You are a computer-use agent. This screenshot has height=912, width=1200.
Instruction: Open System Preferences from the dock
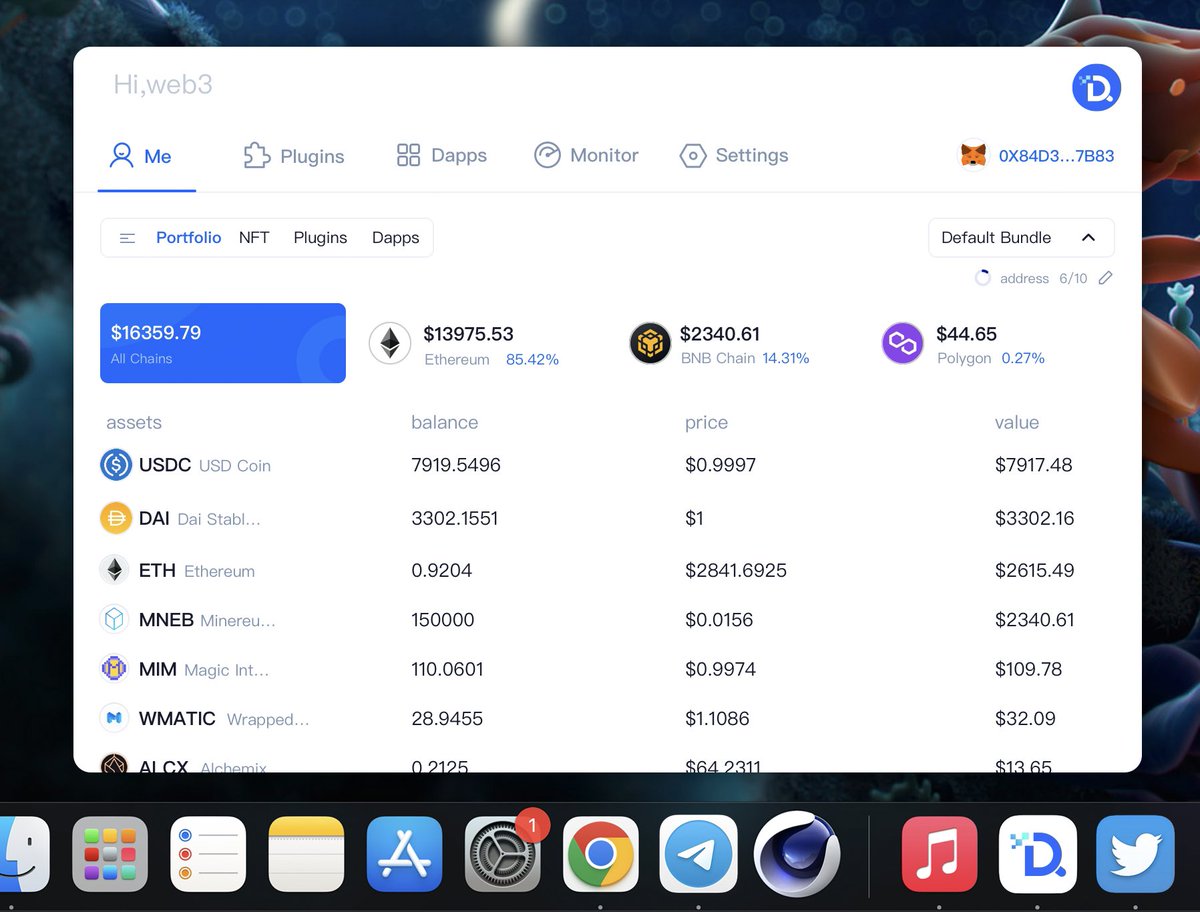click(x=503, y=854)
